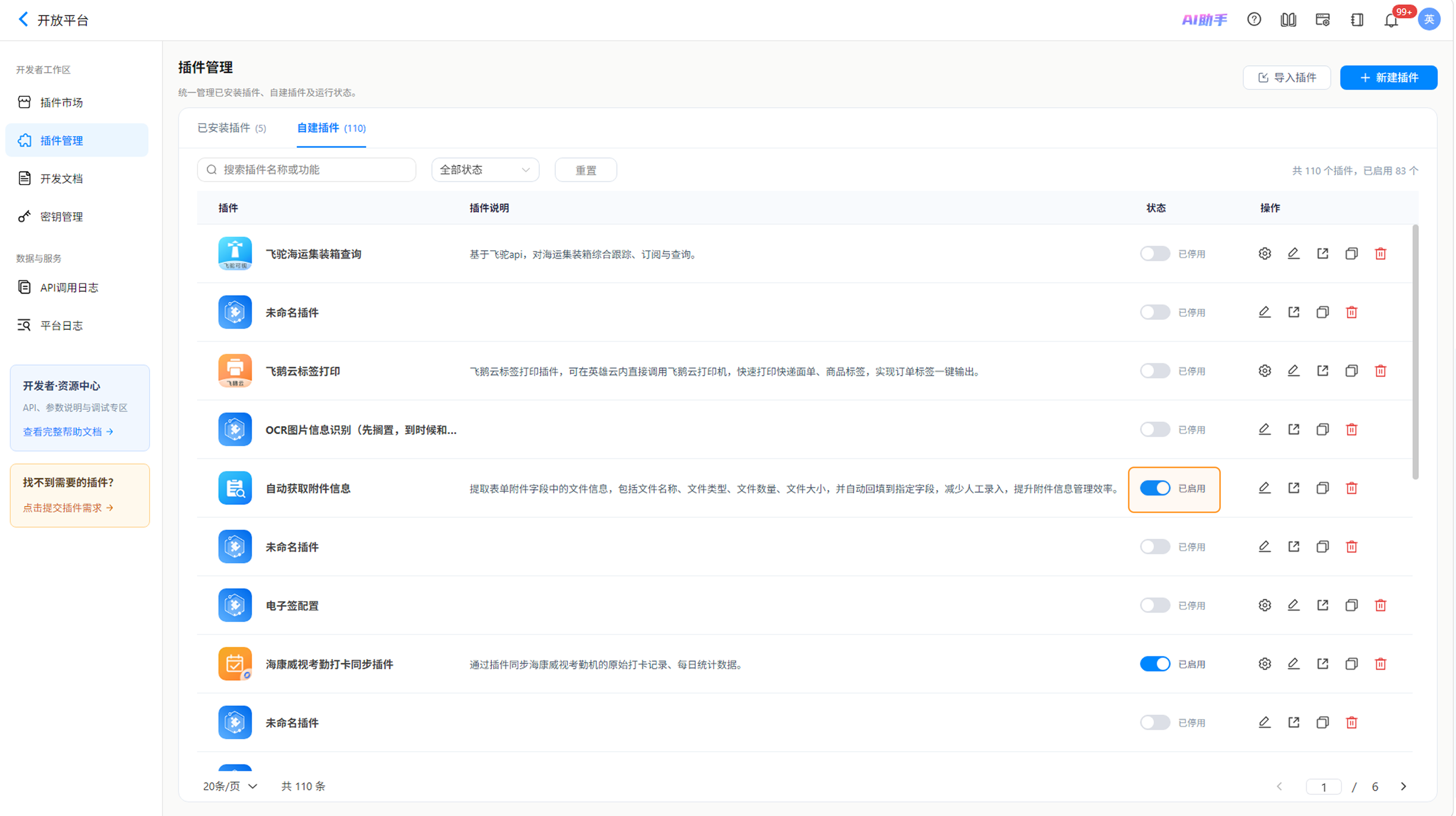
Task: Expand the 全部状态 filter dropdown
Action: pyautogui.click(x=485, y=169)
